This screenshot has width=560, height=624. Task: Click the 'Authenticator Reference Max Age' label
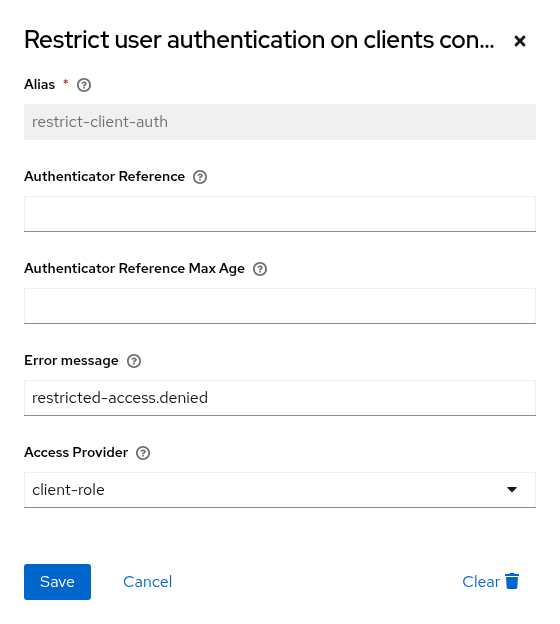pos(134,269)
